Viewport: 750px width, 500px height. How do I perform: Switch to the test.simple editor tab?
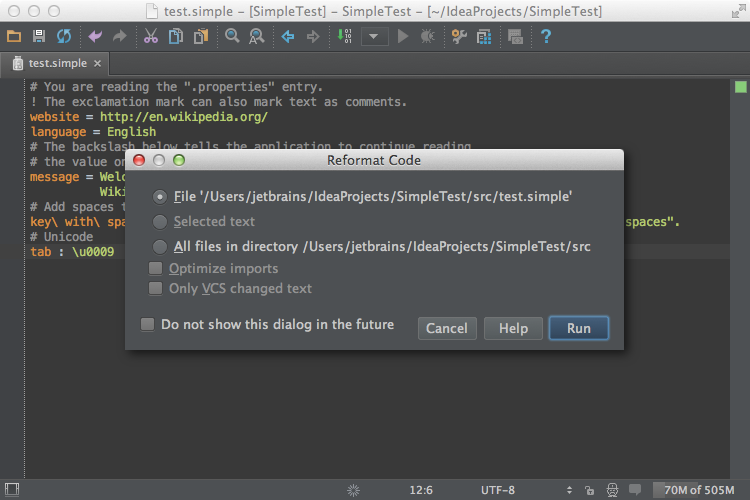(x=57, y=63)
